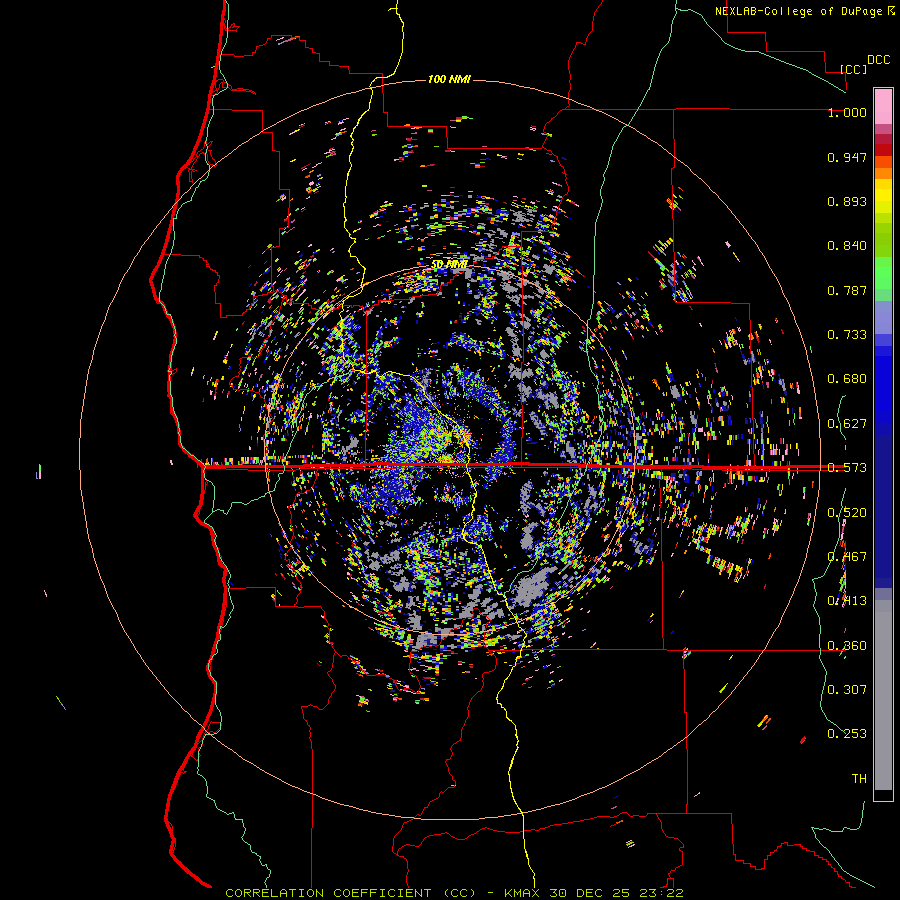Viewport: 900px width, 900px height.
Task: Click the 0.573 legend value
Action: [847, 468]
